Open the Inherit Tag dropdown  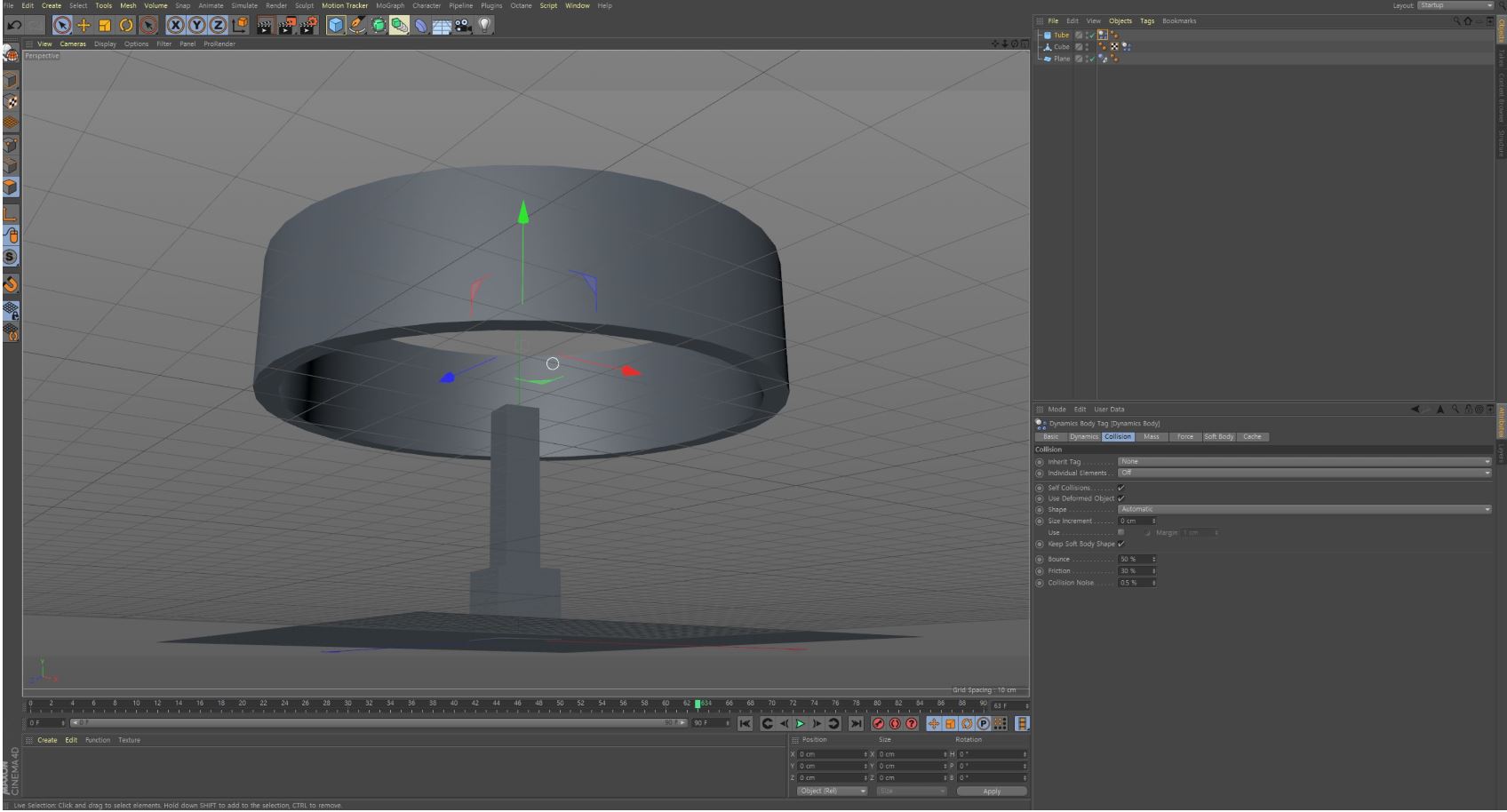pyautogui.click(x=1304, y=461)
